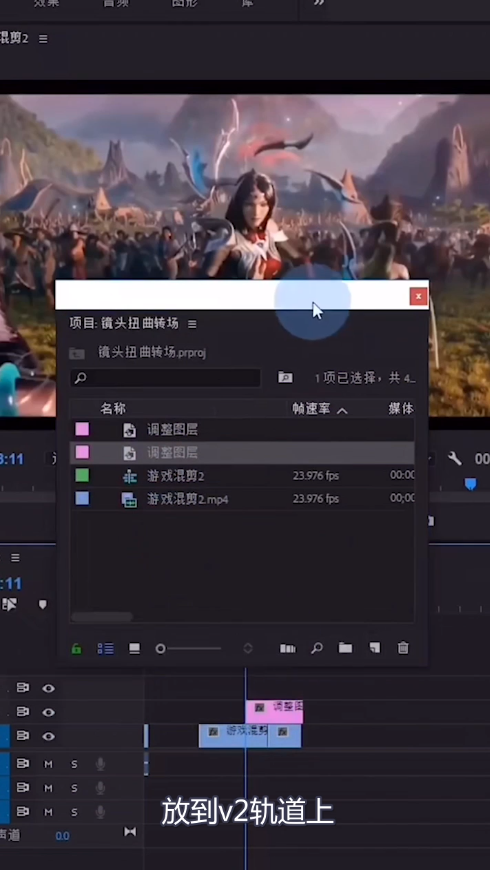Toggle sync lock on the bottom audio track
Viewport: 490px width, 870px height.
[23, 811]
